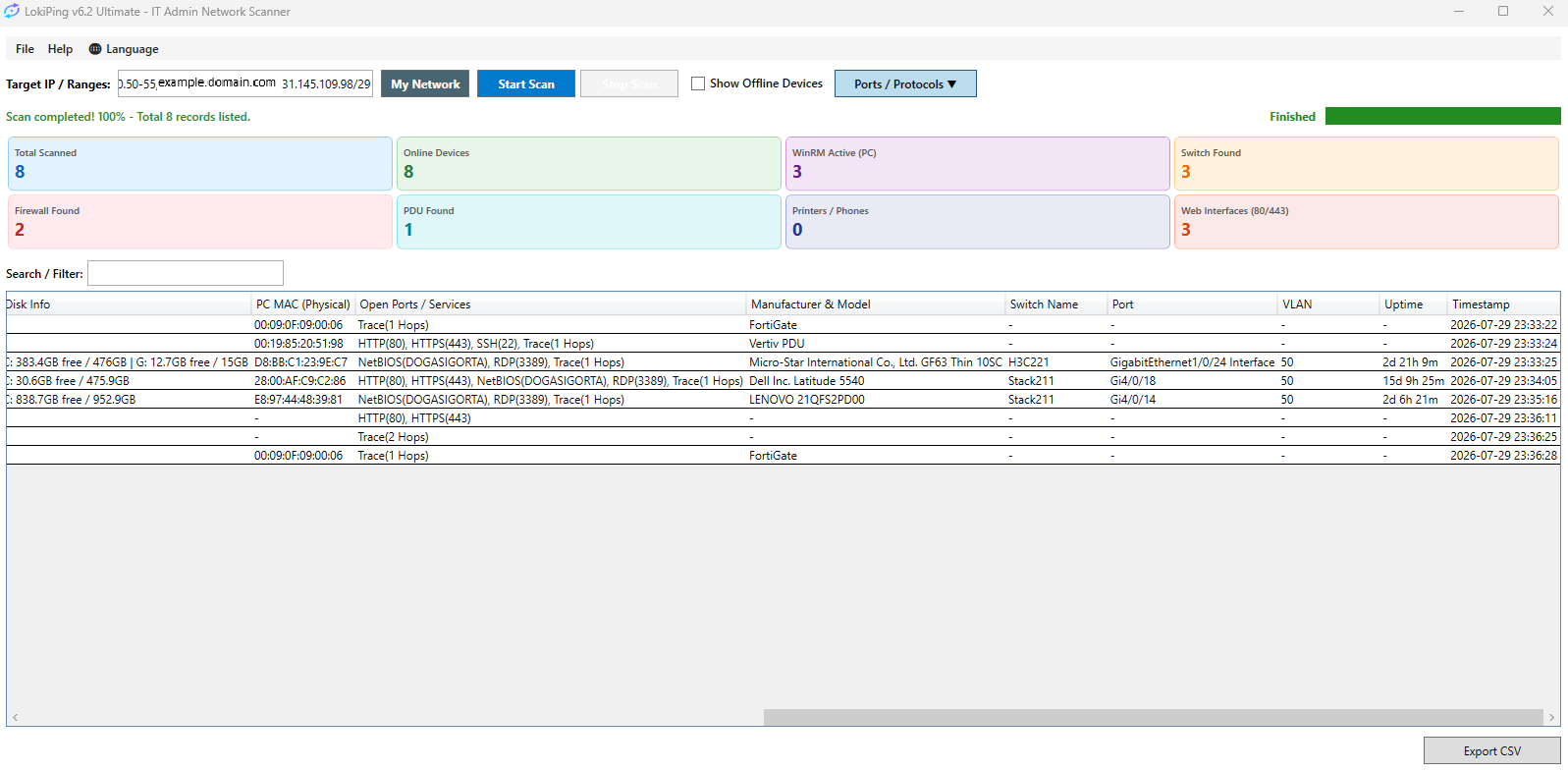This screenshot has height=772, width=1568.
Task: Select the MAC address 00:19:85:20:51:98
Action: pos(299,344)
